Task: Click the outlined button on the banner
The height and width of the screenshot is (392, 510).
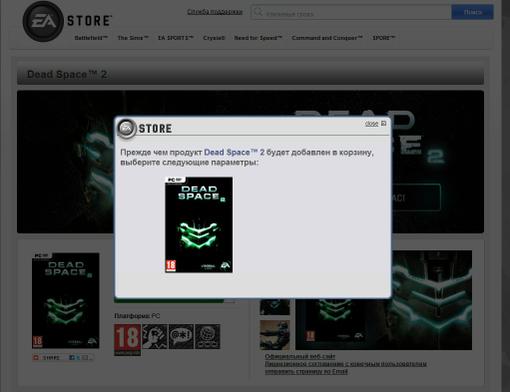Action: click(x=416, y=197)
